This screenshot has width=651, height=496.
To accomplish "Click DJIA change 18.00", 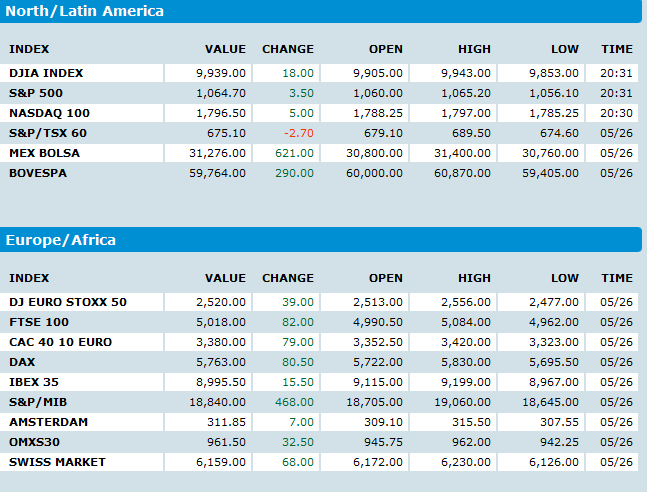I will (298, 73).
